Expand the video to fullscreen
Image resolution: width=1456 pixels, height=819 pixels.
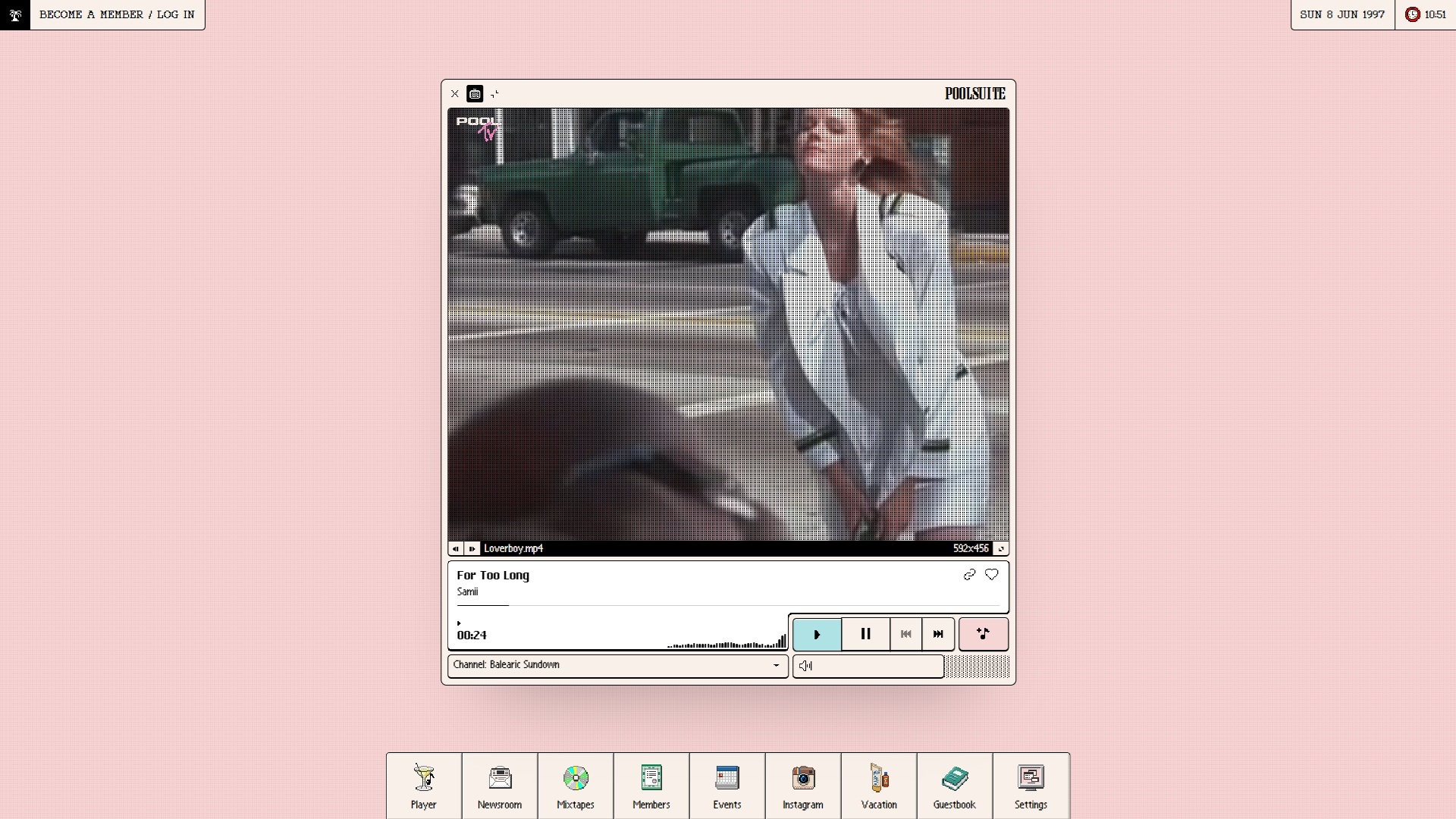[1001, 548]
